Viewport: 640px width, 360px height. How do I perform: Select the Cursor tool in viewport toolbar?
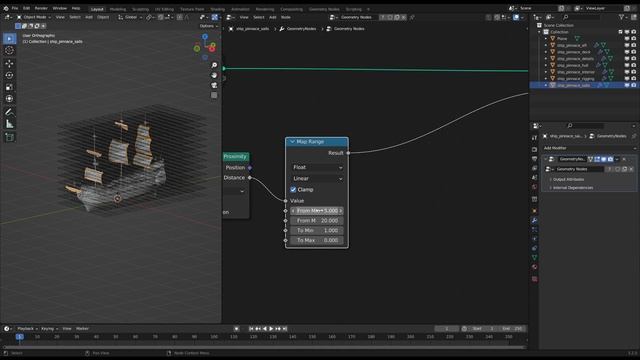coord(10,51)
